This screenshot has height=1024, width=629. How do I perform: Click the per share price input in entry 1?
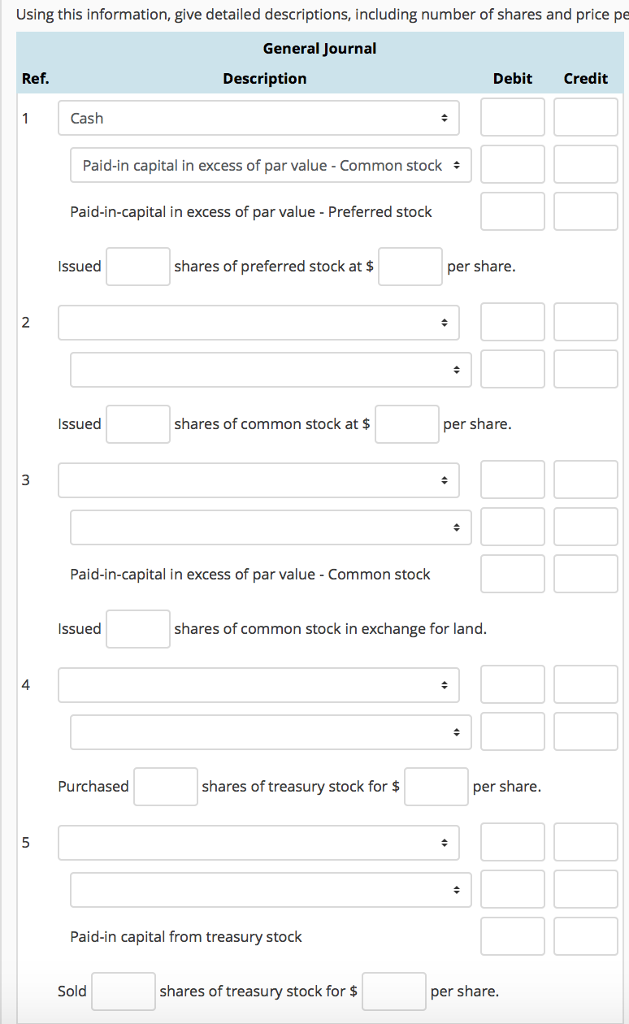(x=410, y=266)
